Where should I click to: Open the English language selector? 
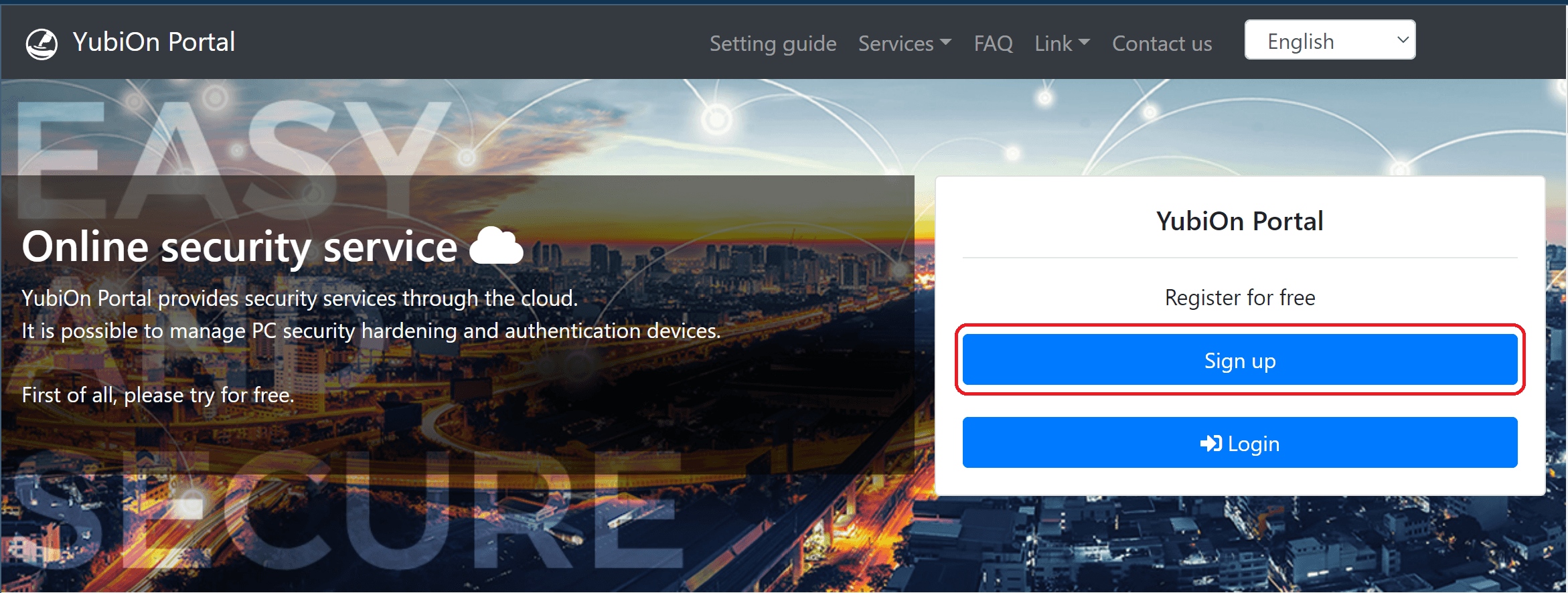click(x=1330, y=40)
